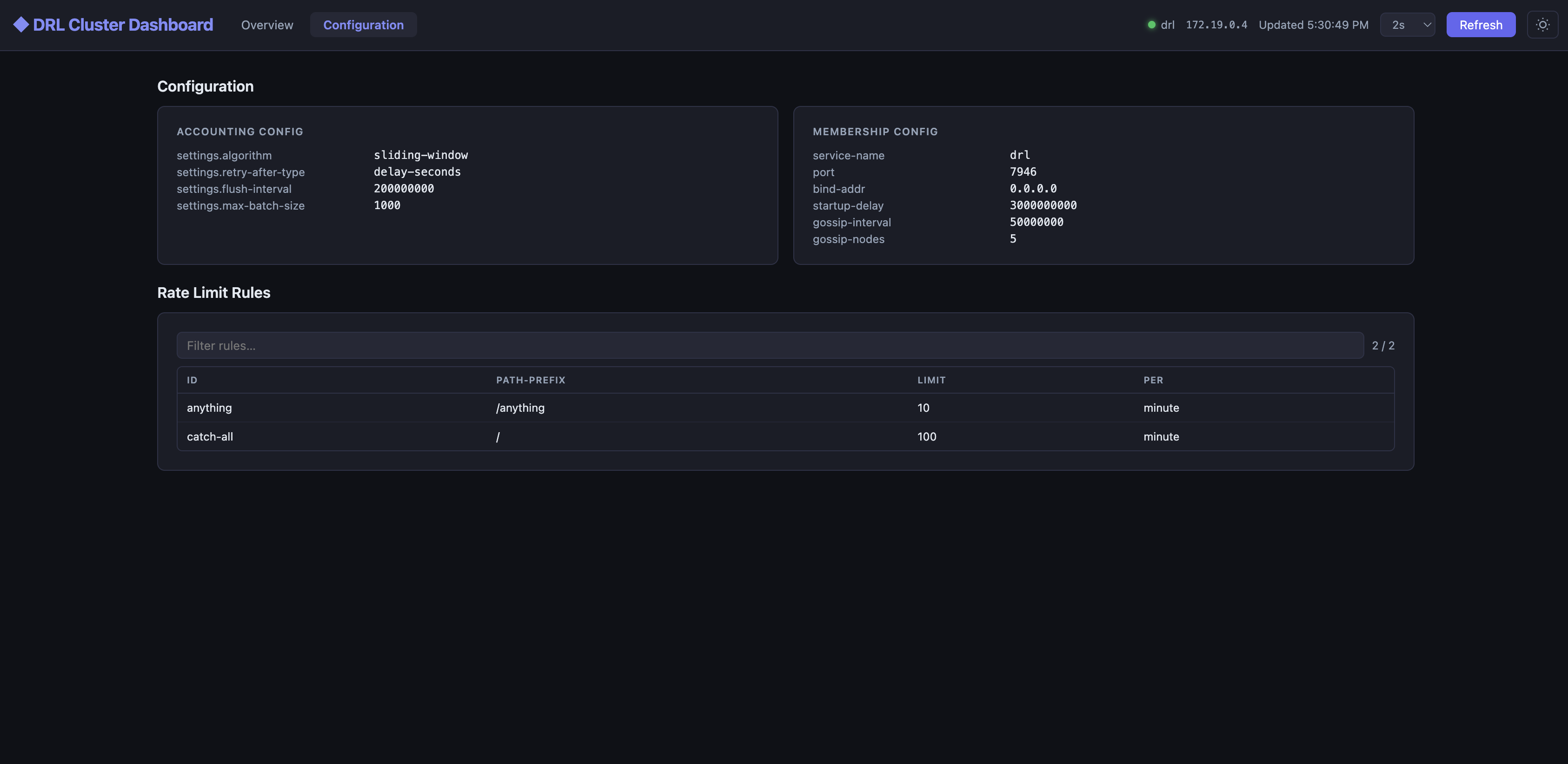Click the flush-interval value 200000000
1568x764 pixels.
point(404,189)
